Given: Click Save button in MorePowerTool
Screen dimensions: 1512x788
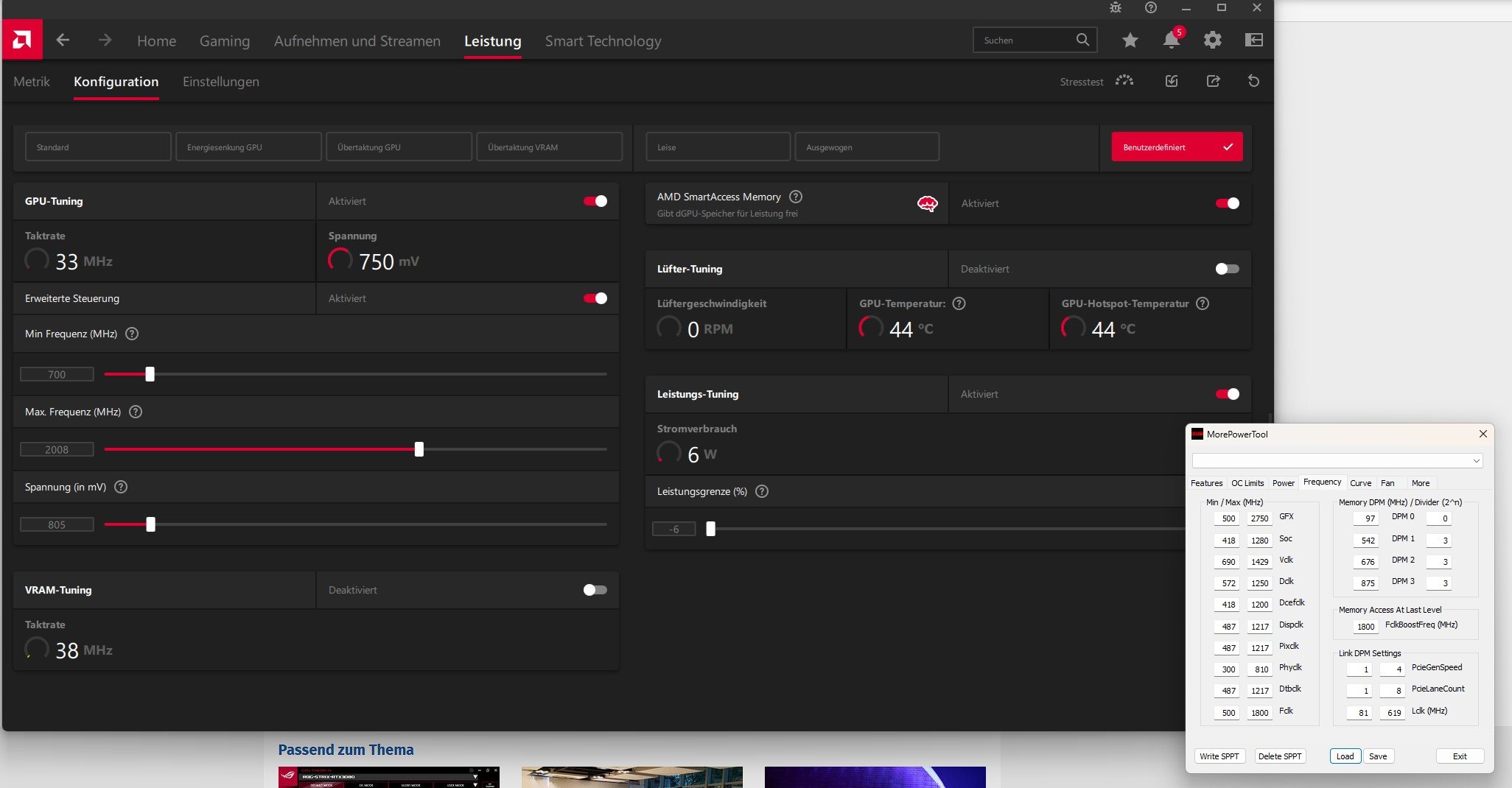Looking at the screenshot, I should (1378, 756).
